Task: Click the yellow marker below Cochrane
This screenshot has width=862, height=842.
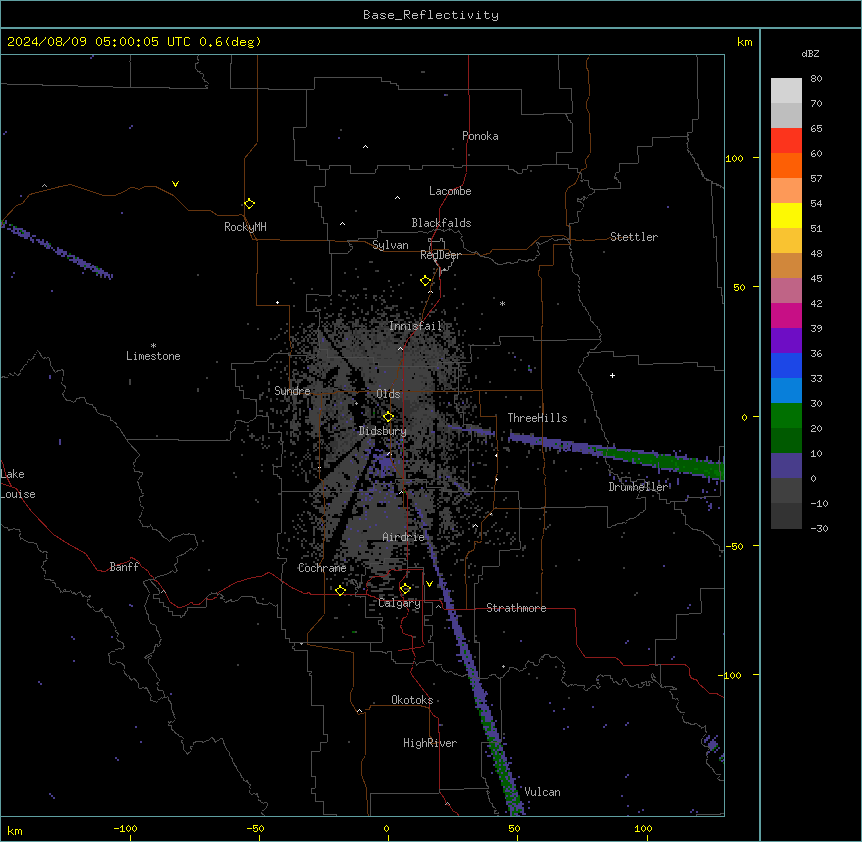Action: pyautogui.click(x=340, y=590)
